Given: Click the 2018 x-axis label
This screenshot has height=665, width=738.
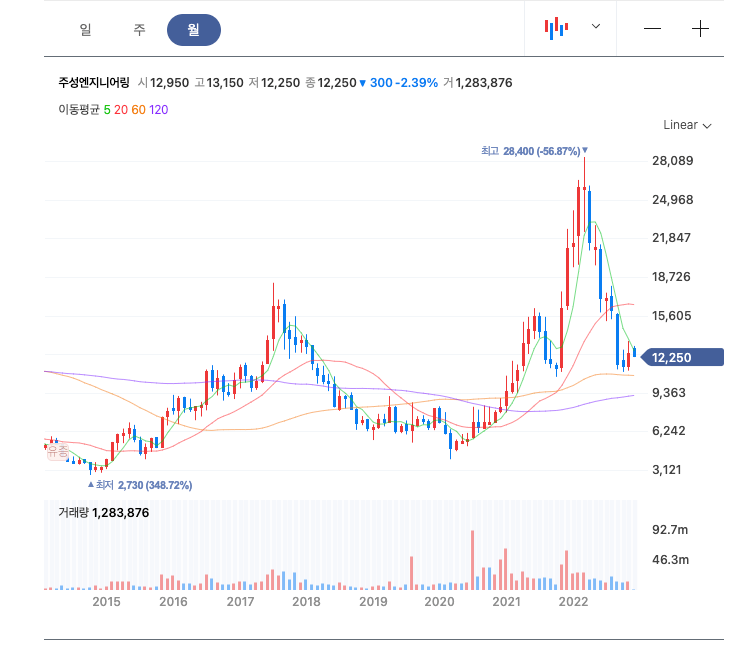Looking at the screenshot, I should (x=306, y=601).
